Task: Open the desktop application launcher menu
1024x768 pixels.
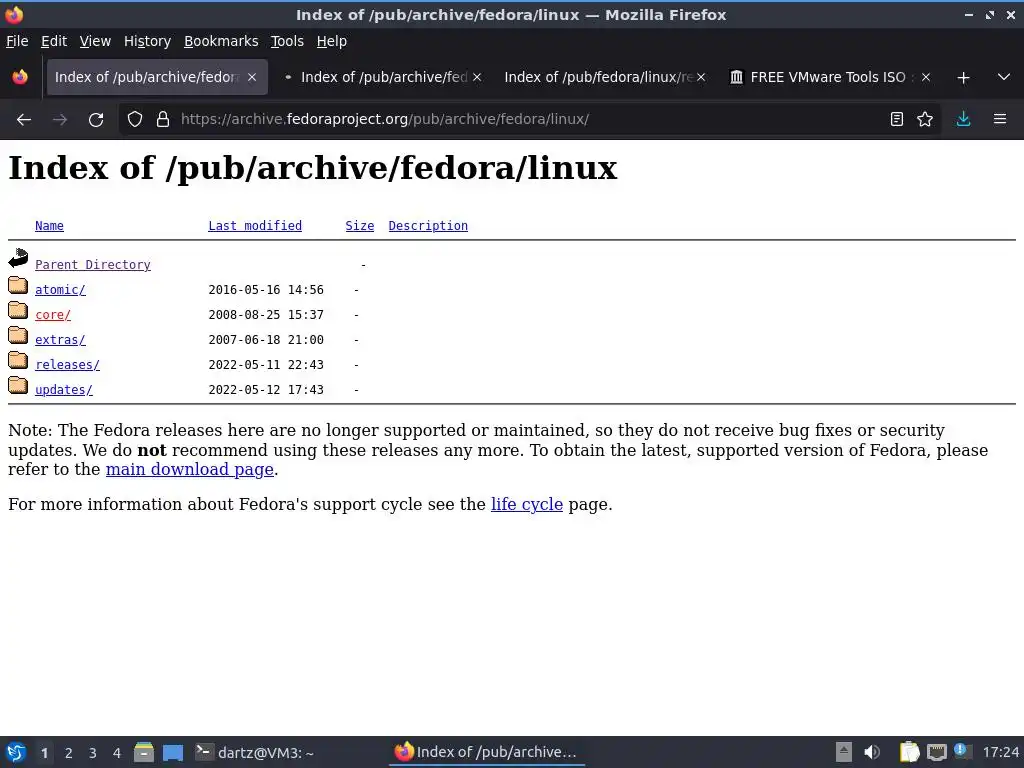Action: pos(16,752)
